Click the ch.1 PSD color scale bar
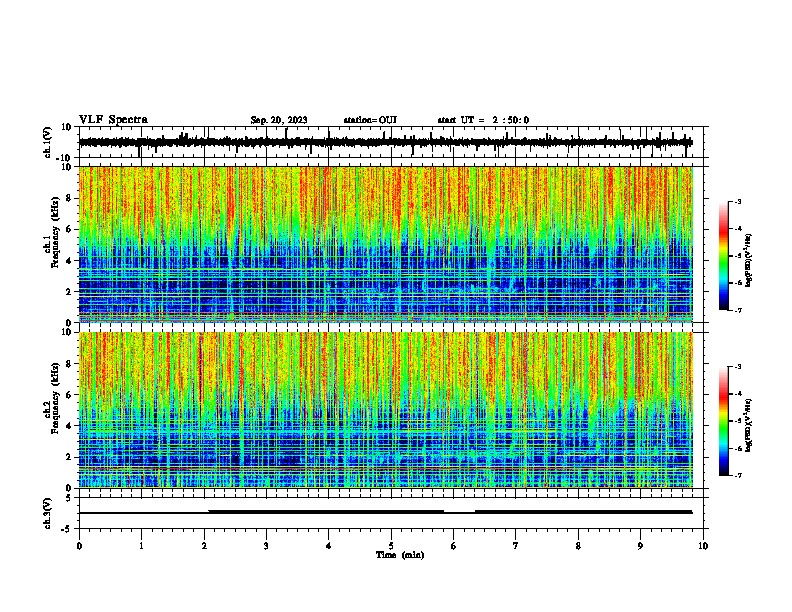Screen dimensions: 792x612 click(x=724, y=256)
